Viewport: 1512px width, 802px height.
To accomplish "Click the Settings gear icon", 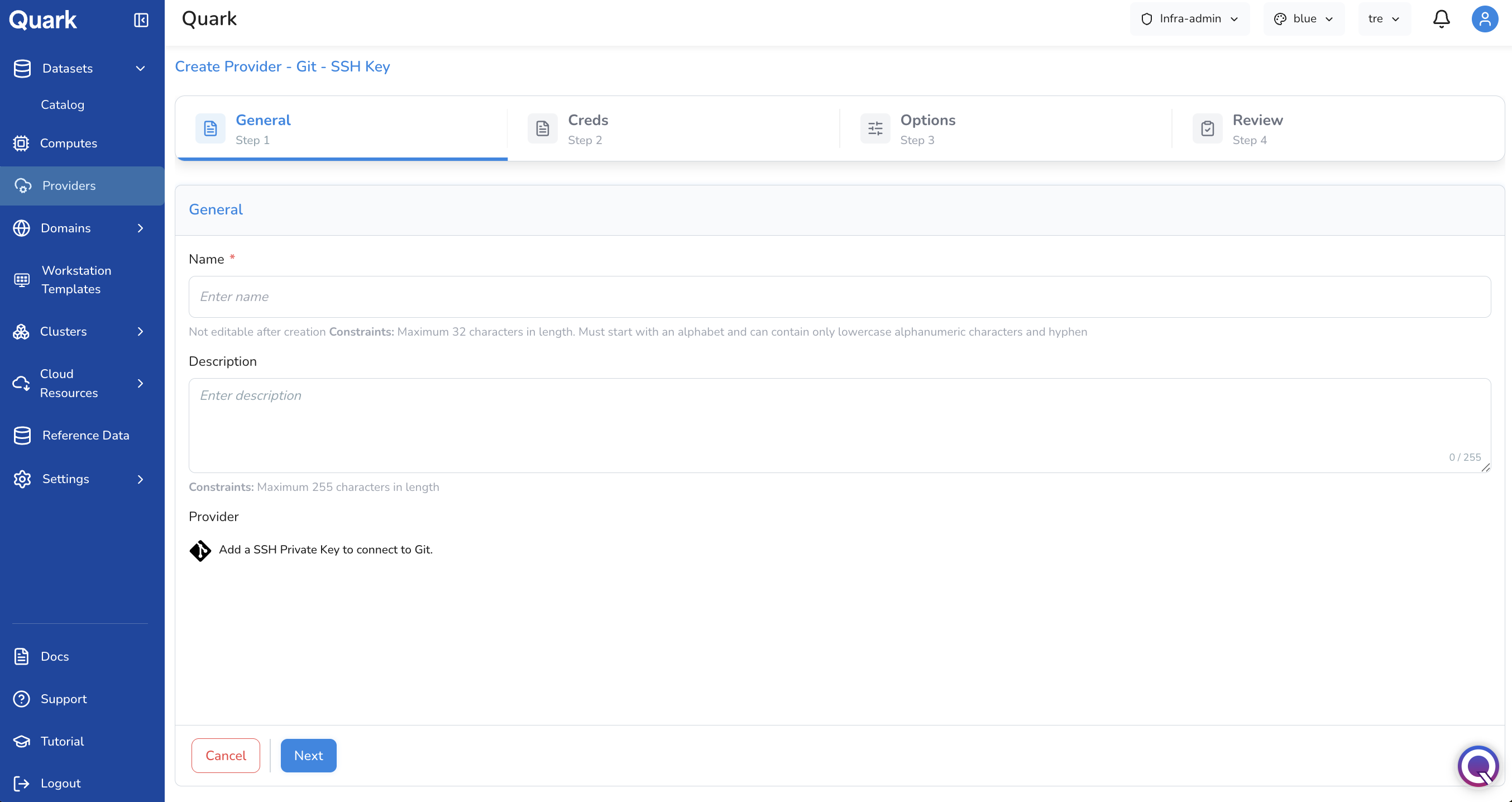I will click(x=22, y=479).
